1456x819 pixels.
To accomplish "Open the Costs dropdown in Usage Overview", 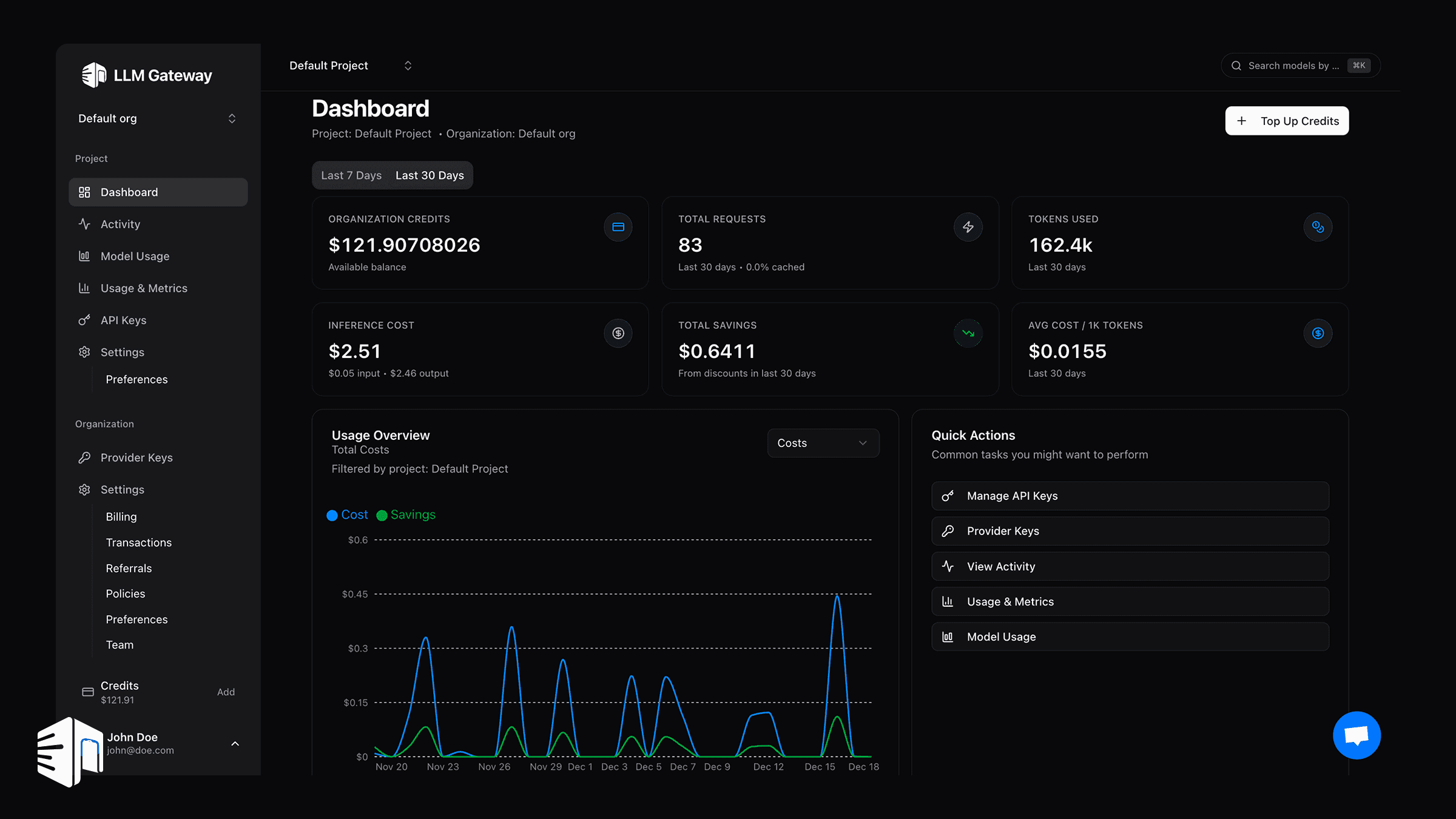I will click(x=823, y=443).
